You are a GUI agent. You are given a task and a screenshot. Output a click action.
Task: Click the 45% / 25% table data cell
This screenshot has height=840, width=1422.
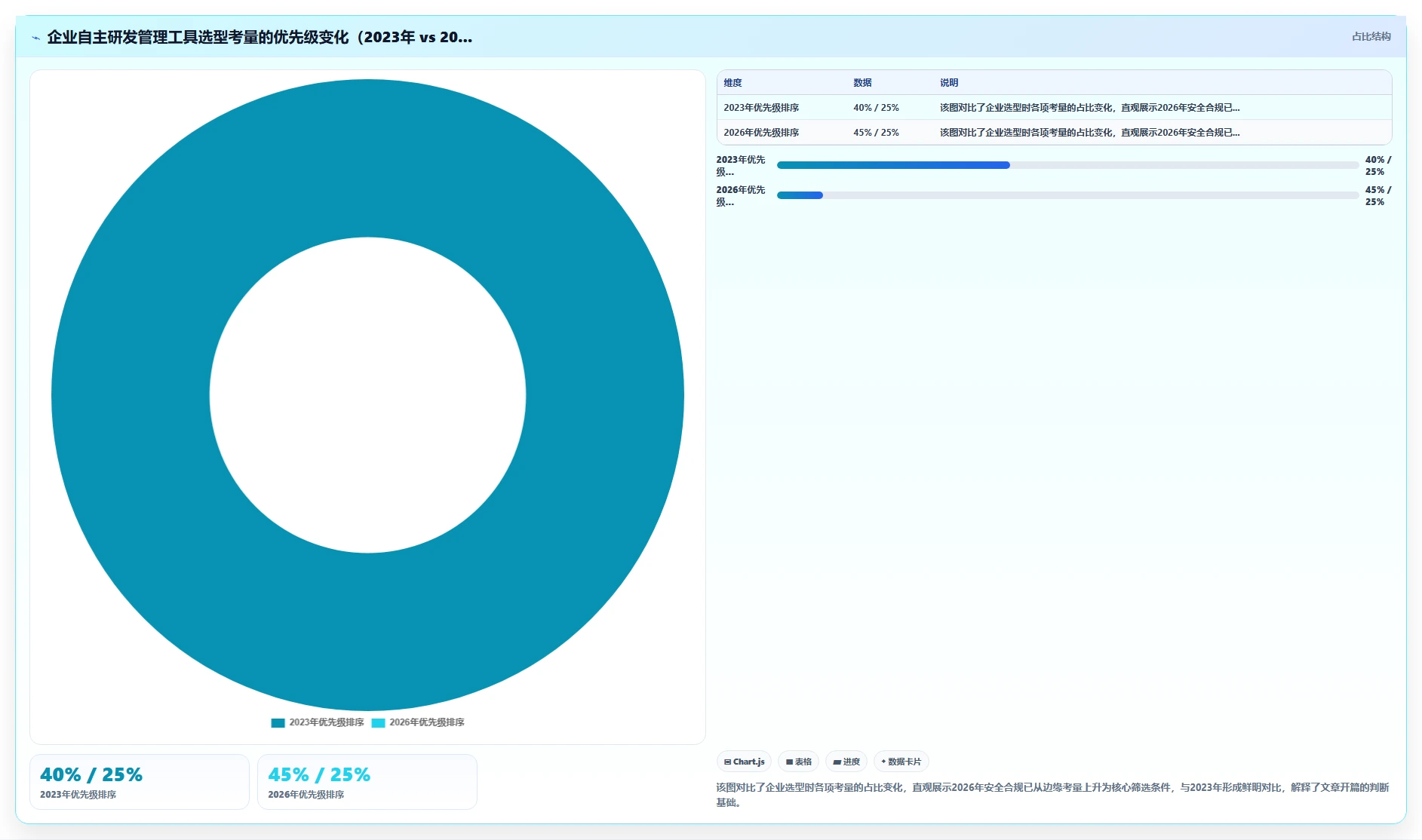click(876, 133)
